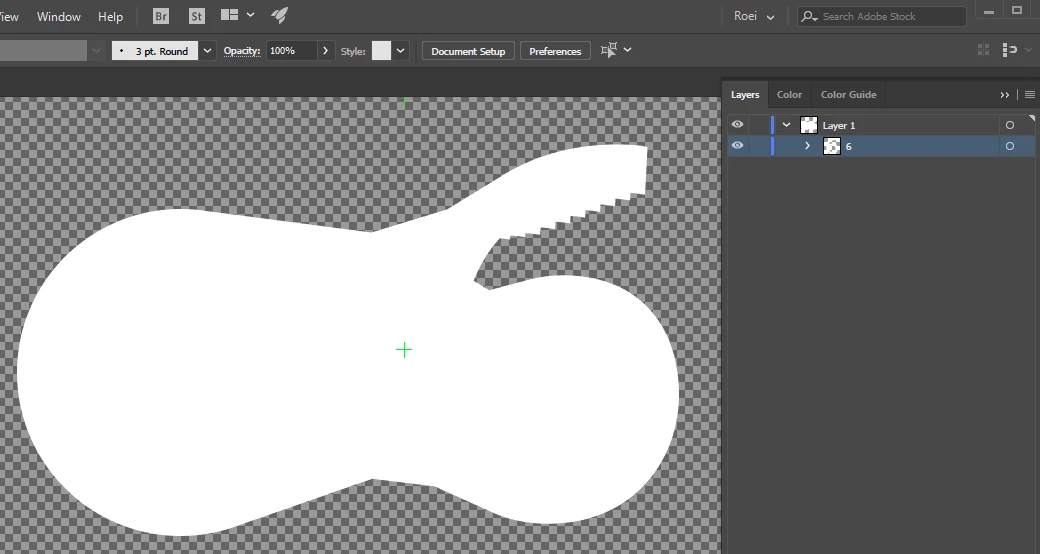Open Adobe Bridge with the Br icon

click(161, 16)
